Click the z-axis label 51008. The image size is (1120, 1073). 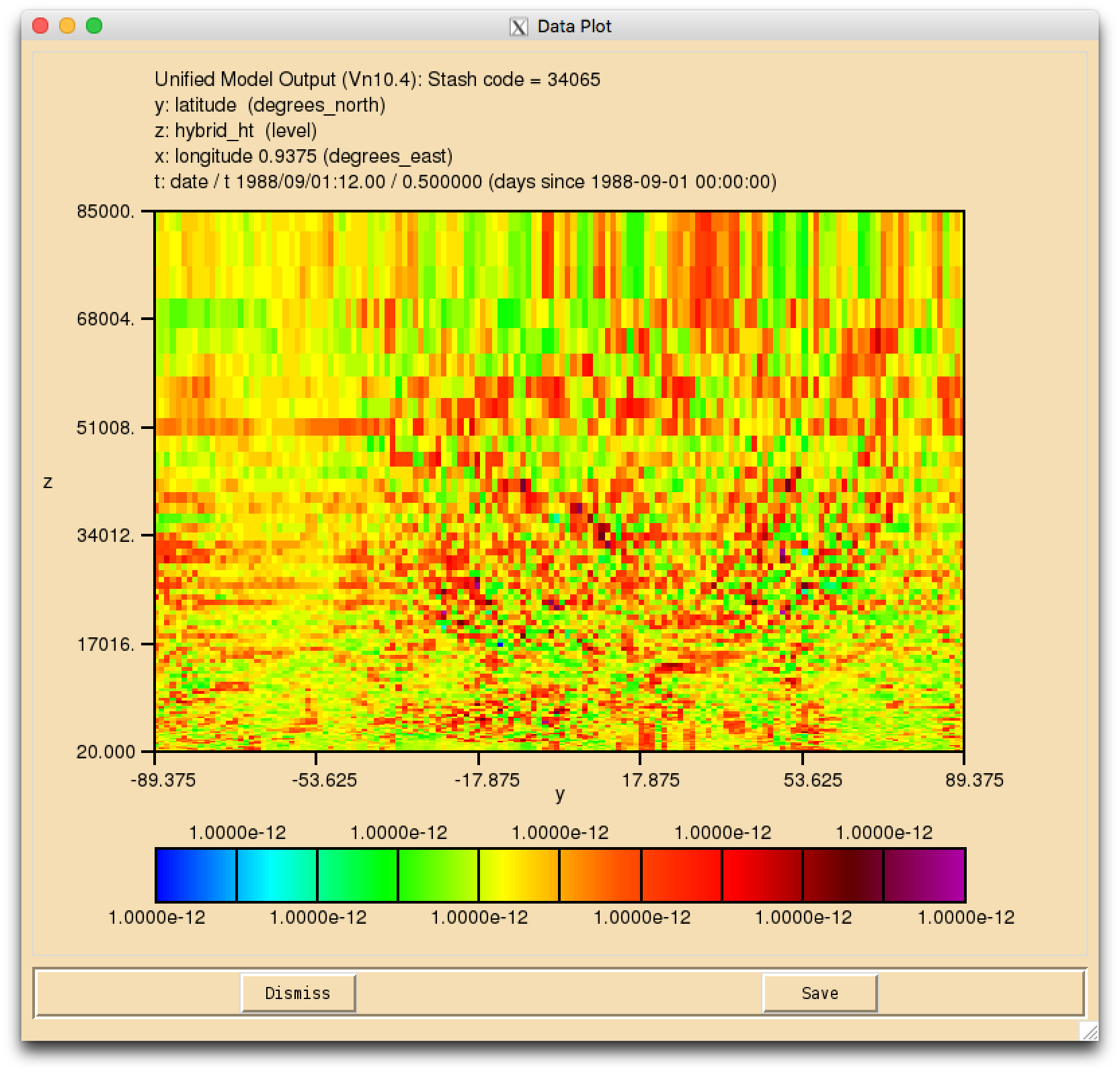pos(106,428)
